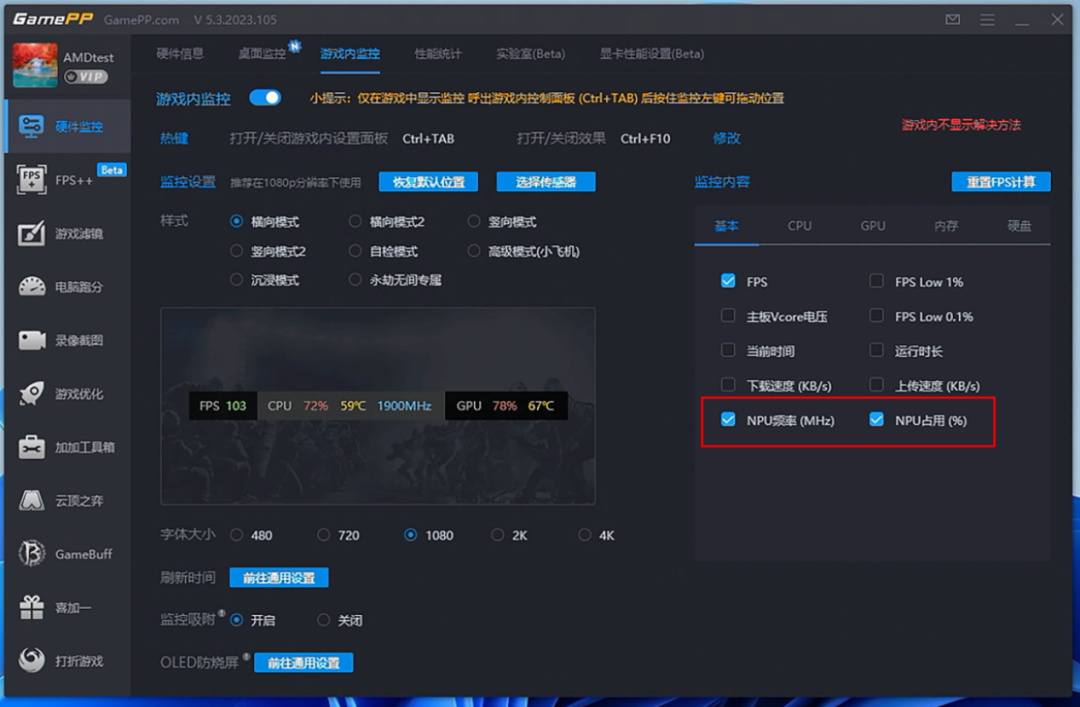Uncheck NPU占用 (%) checkbox
Screen dimensions: 1080x707
876,419
